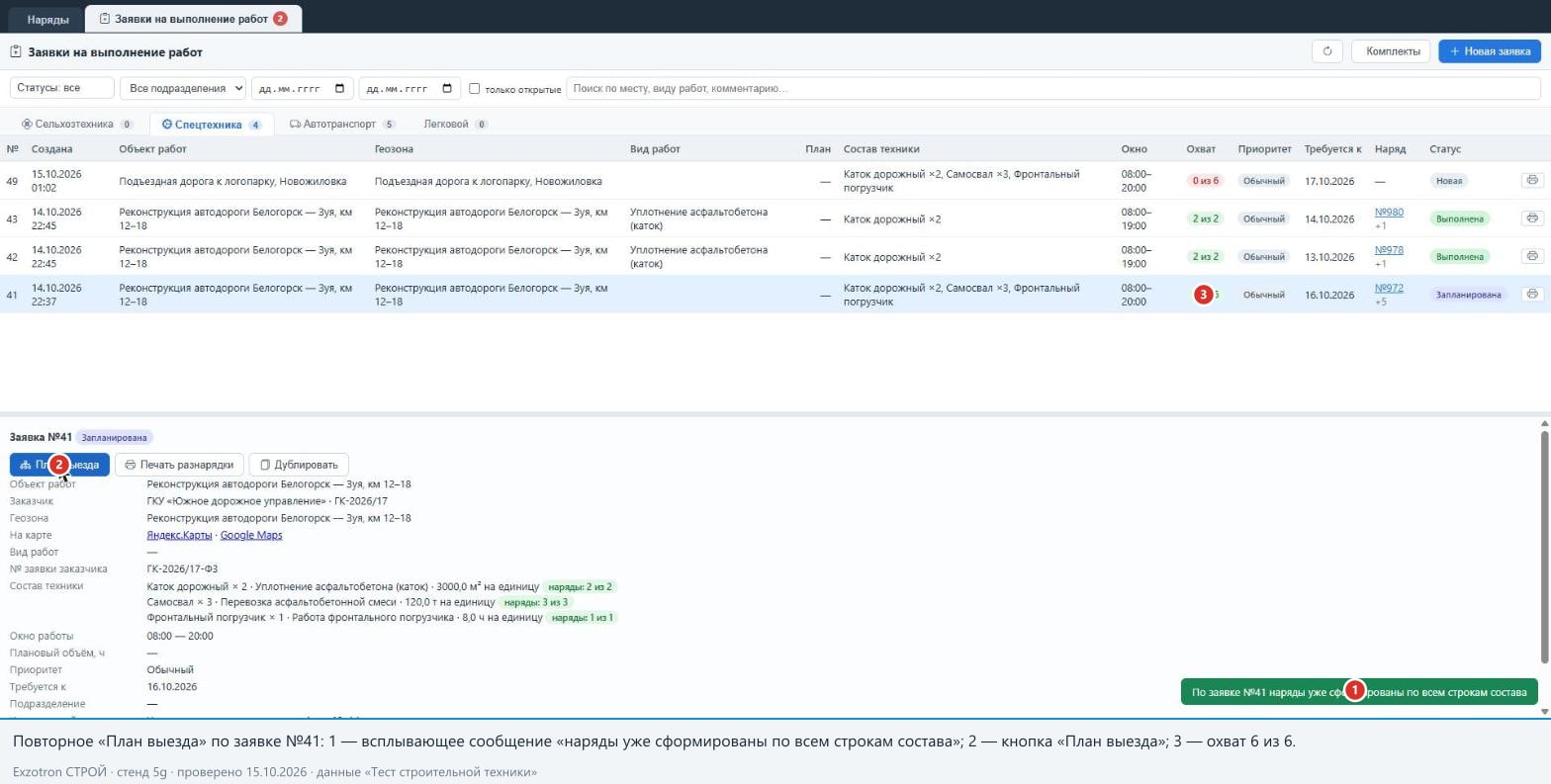1551x784 pixels.
Task: Refresh the work requests list
Action: [x=1327, y=51]
